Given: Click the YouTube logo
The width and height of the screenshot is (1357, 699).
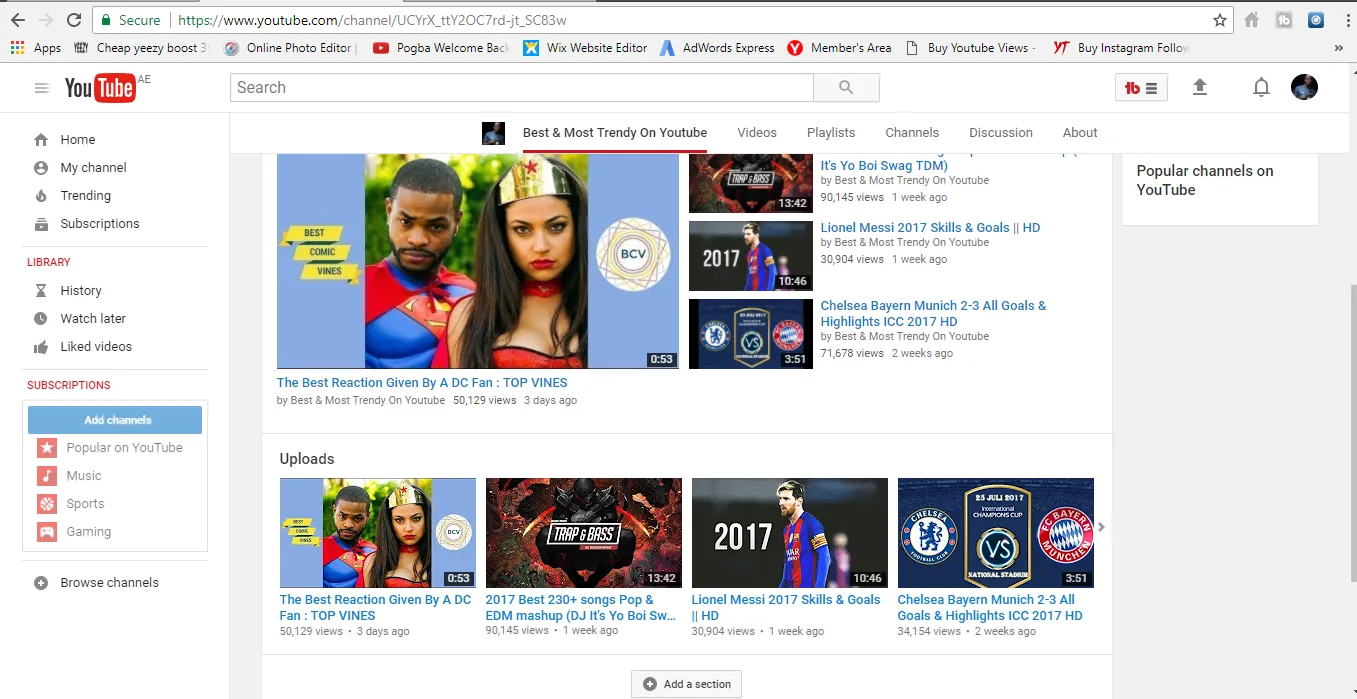Looking at the screenshot, I should pyautogui.click(x=100, y=88).
